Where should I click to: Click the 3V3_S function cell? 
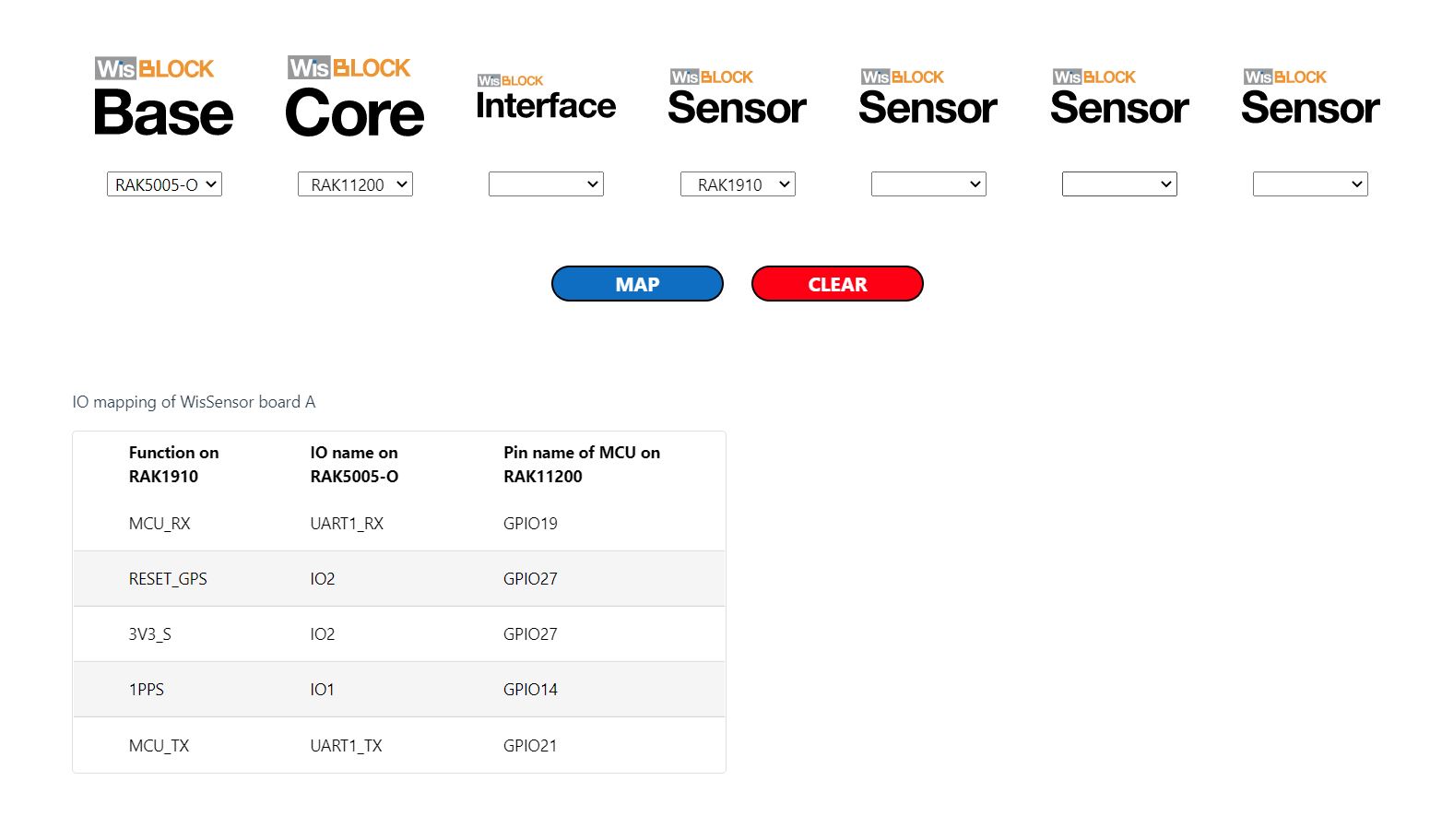pos(150,634)
